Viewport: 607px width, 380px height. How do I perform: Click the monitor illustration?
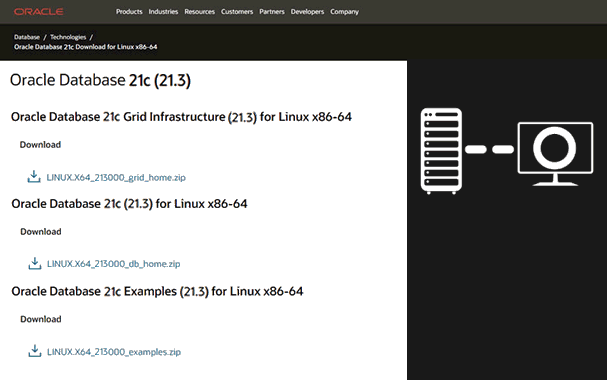[555, 154]
